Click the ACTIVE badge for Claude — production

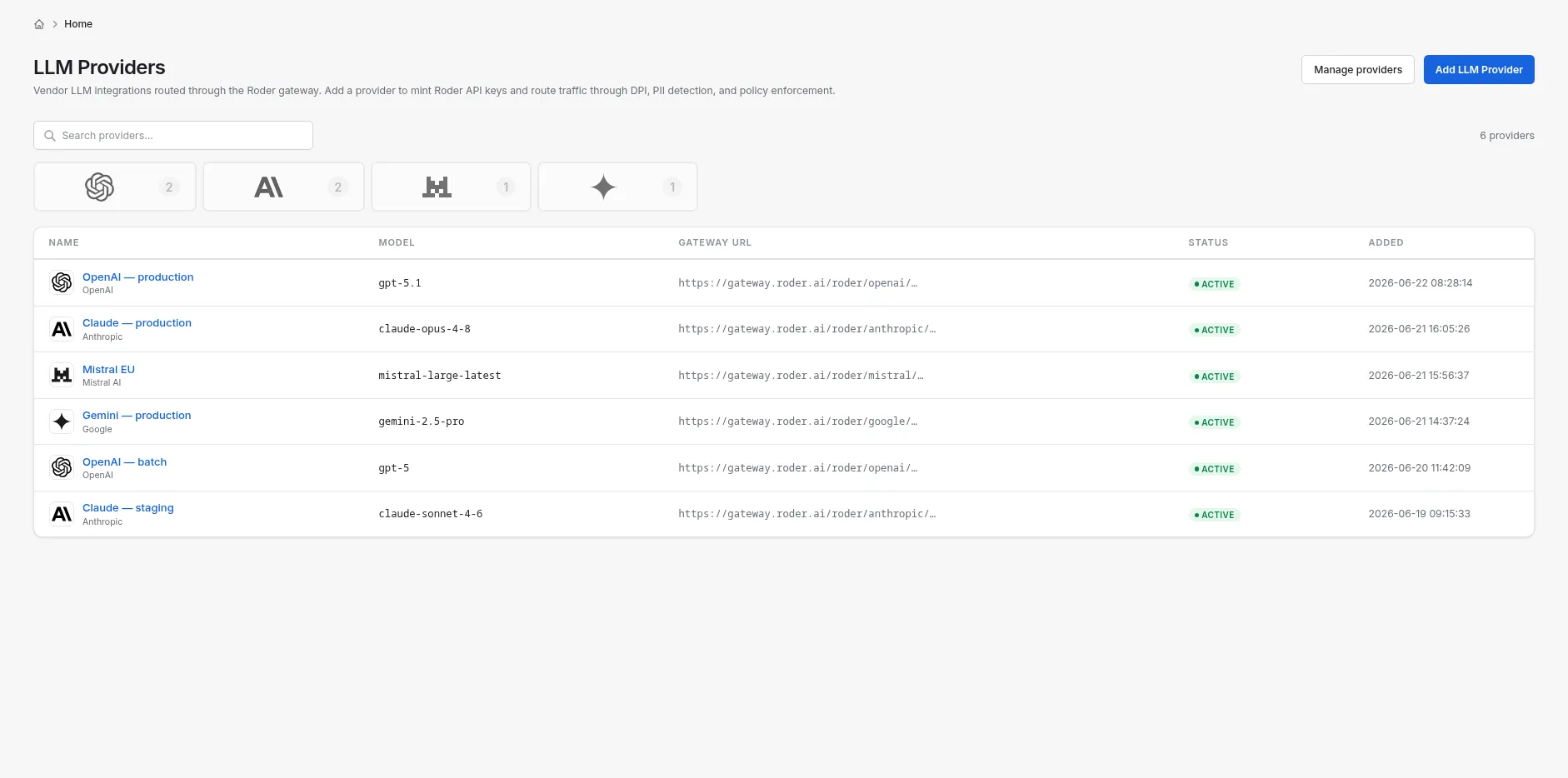coord(1215,330)
